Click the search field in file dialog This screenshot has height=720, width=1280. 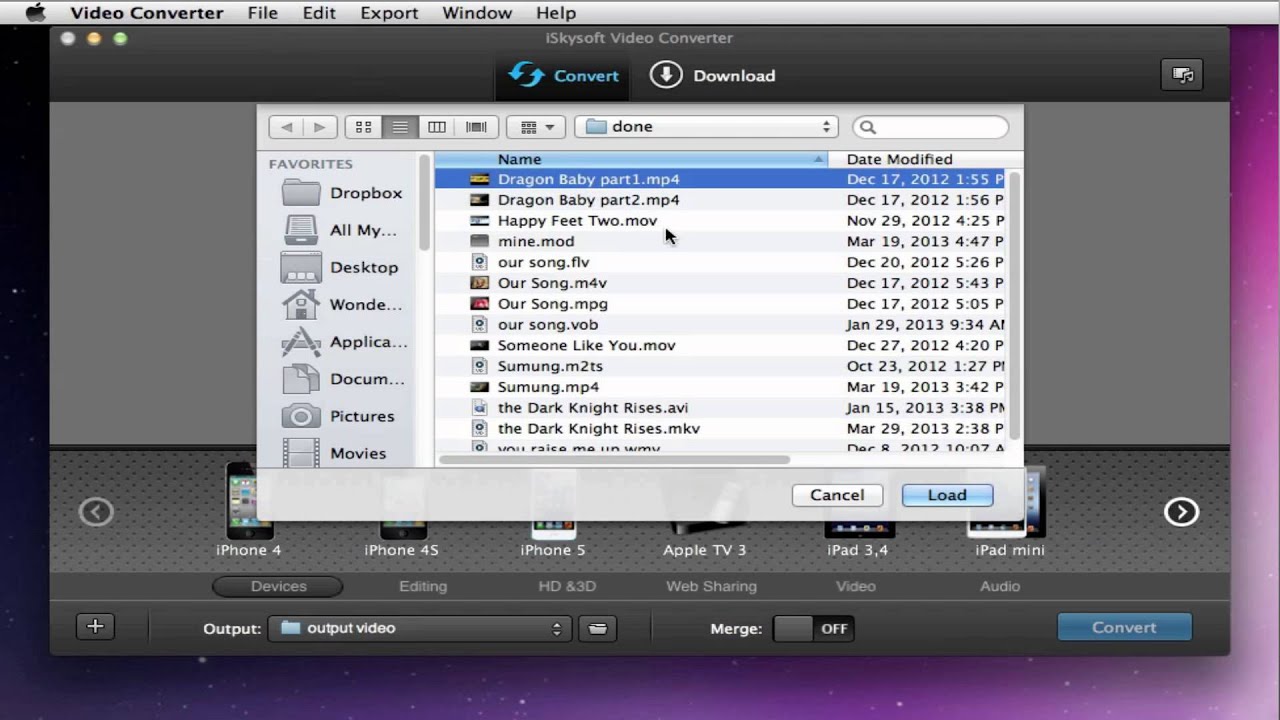coord(931,127)
